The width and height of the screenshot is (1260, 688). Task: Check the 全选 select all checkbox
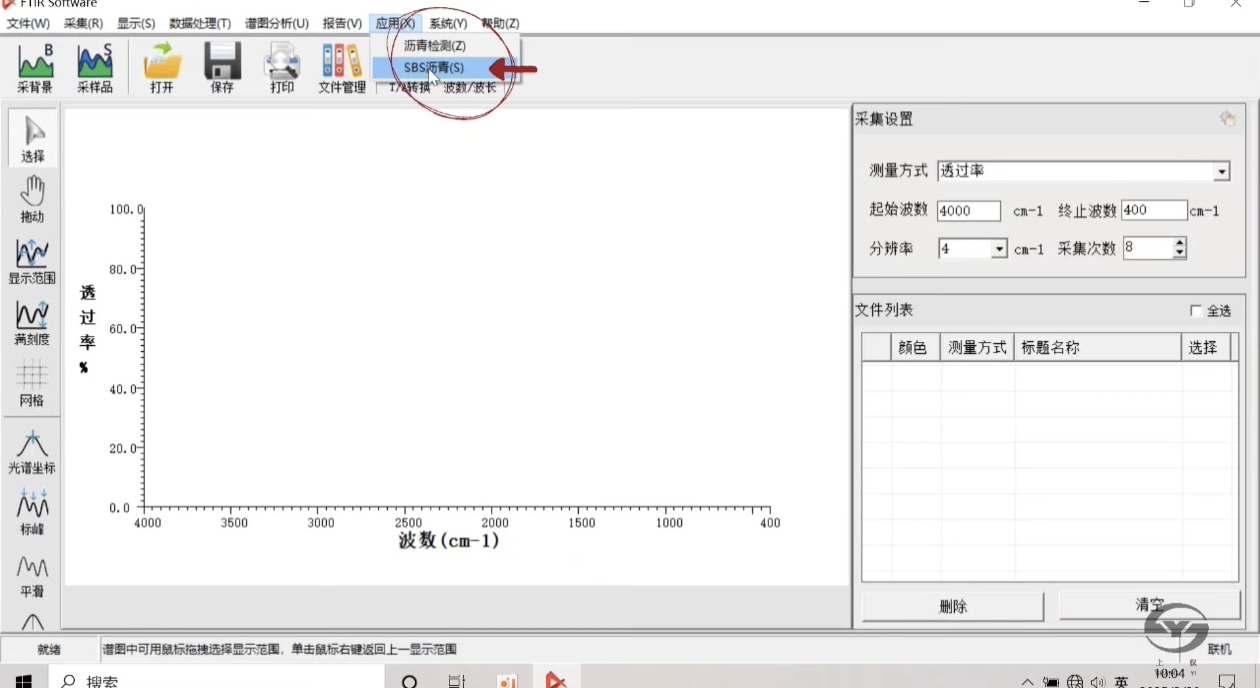click(x=1196, y=311)
